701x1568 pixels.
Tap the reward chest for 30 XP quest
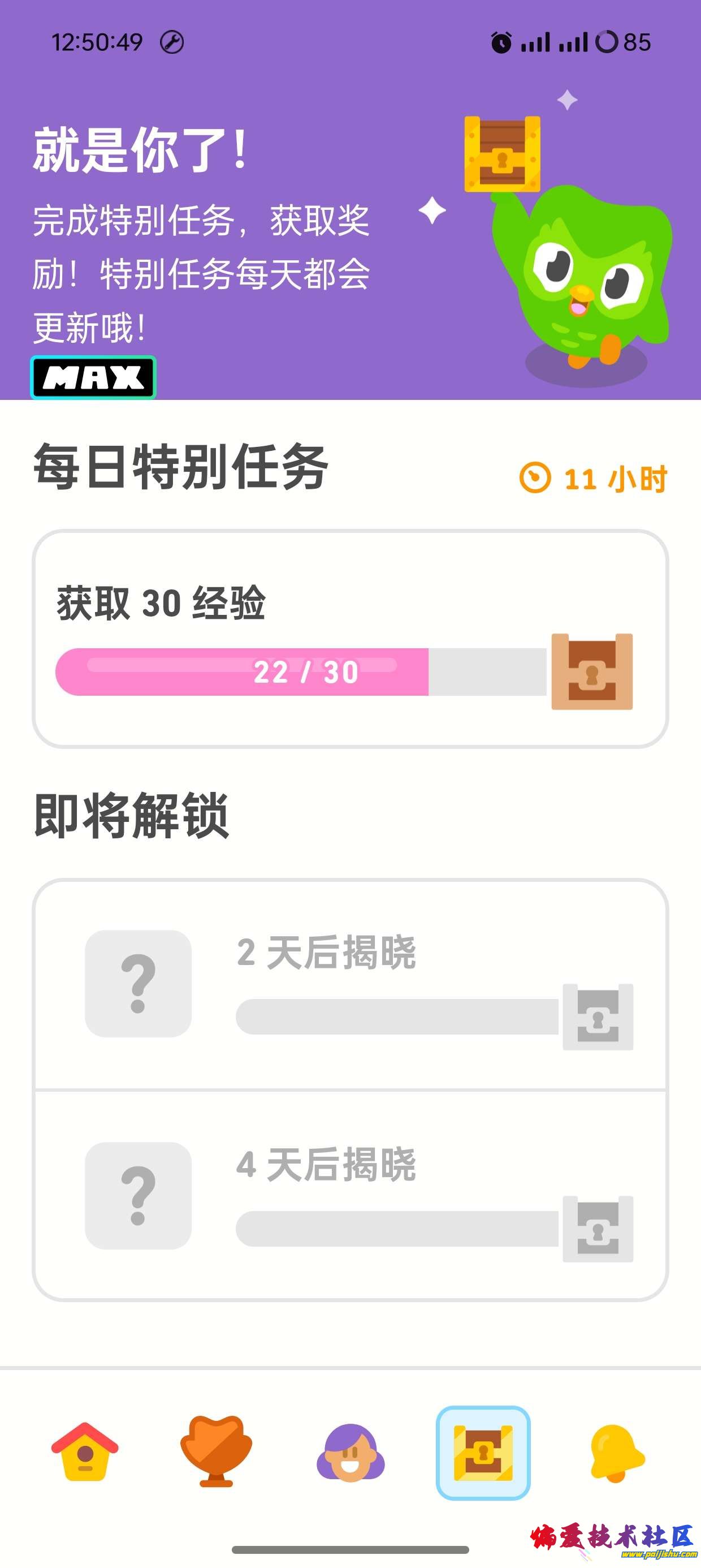(591, 672)
